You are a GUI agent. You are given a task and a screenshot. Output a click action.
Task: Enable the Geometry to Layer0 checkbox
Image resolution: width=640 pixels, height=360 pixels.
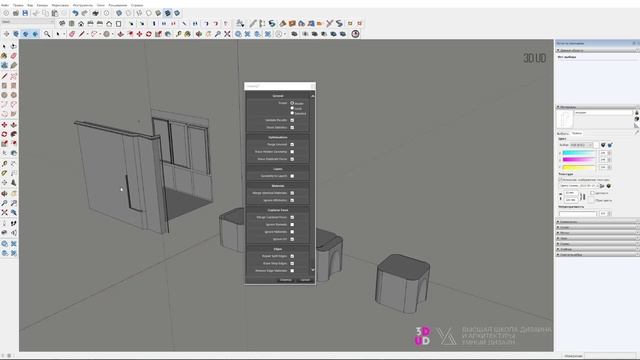pyautogui.click(x=292, y=176)
